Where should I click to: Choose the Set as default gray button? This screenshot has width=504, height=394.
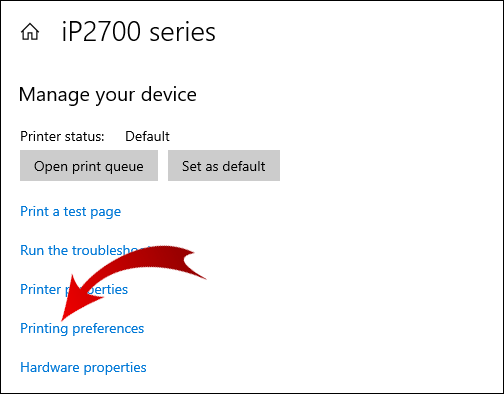224,166
